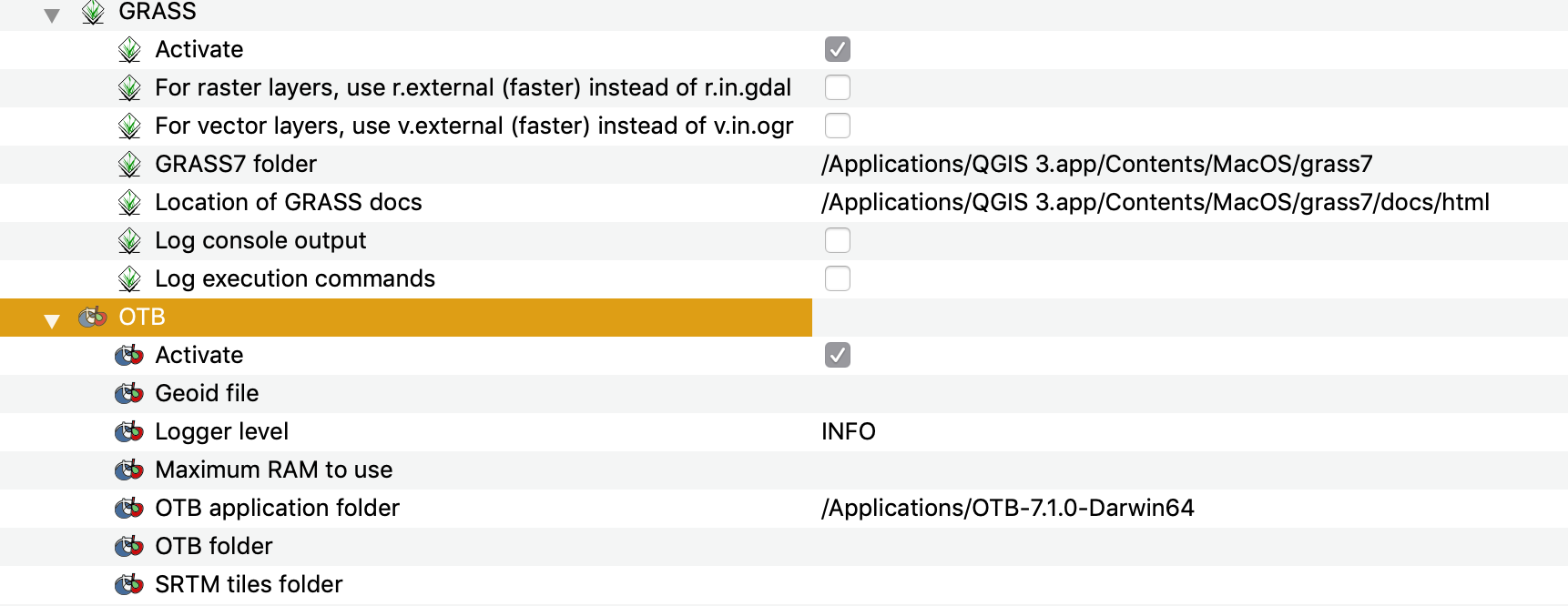Toggle Log console output on
The width and height of the screenshot is (1568, 606).
coord(838,240)
